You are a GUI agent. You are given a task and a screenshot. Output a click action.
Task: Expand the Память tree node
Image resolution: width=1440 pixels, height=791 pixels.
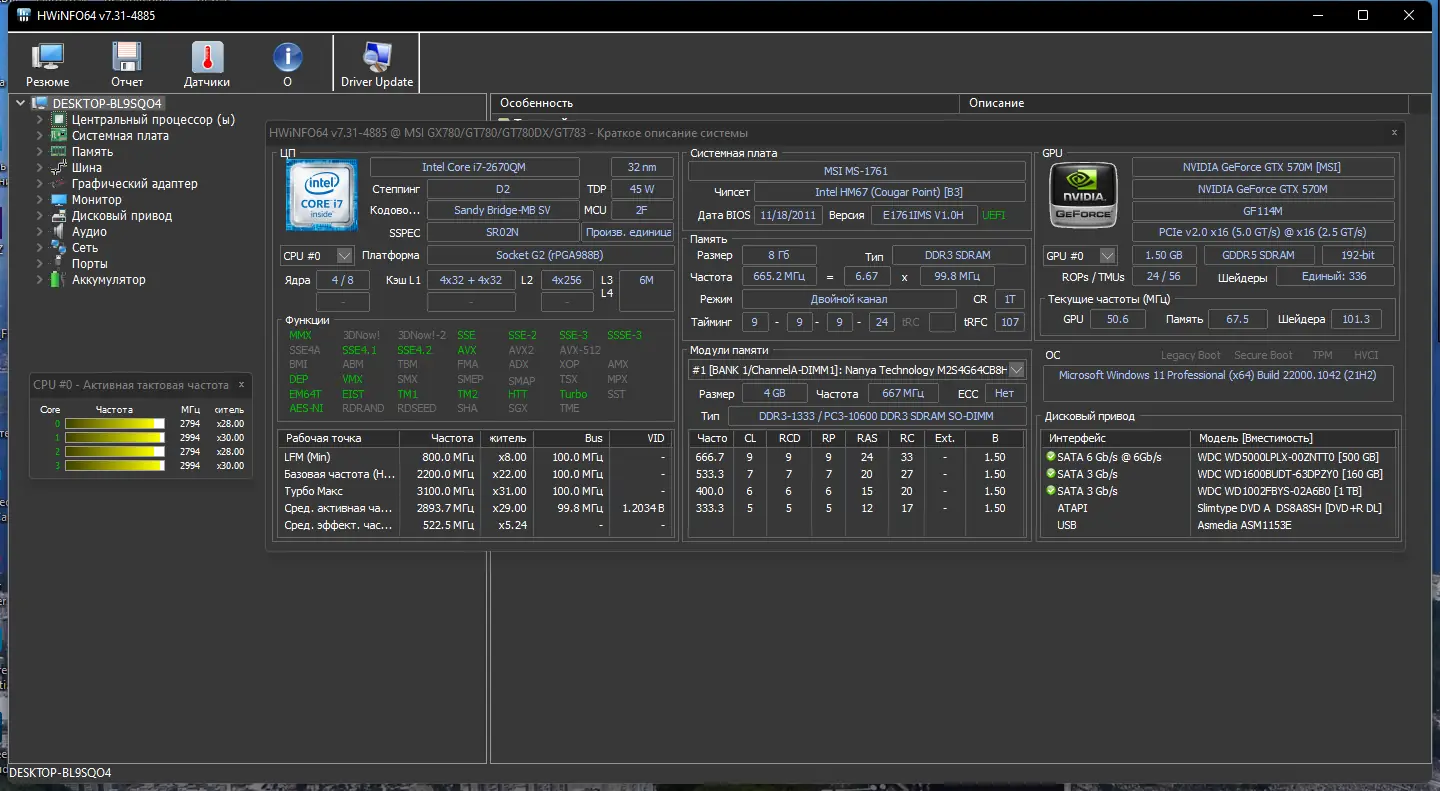(40, 151)
